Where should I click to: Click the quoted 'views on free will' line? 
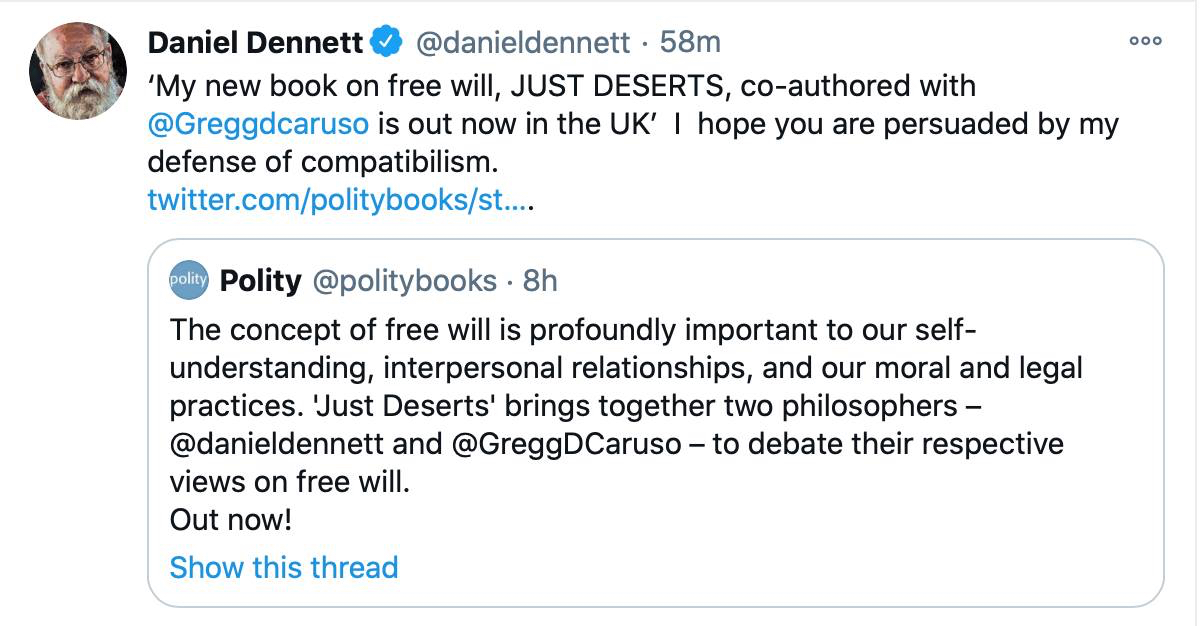(x=290, y=481)
